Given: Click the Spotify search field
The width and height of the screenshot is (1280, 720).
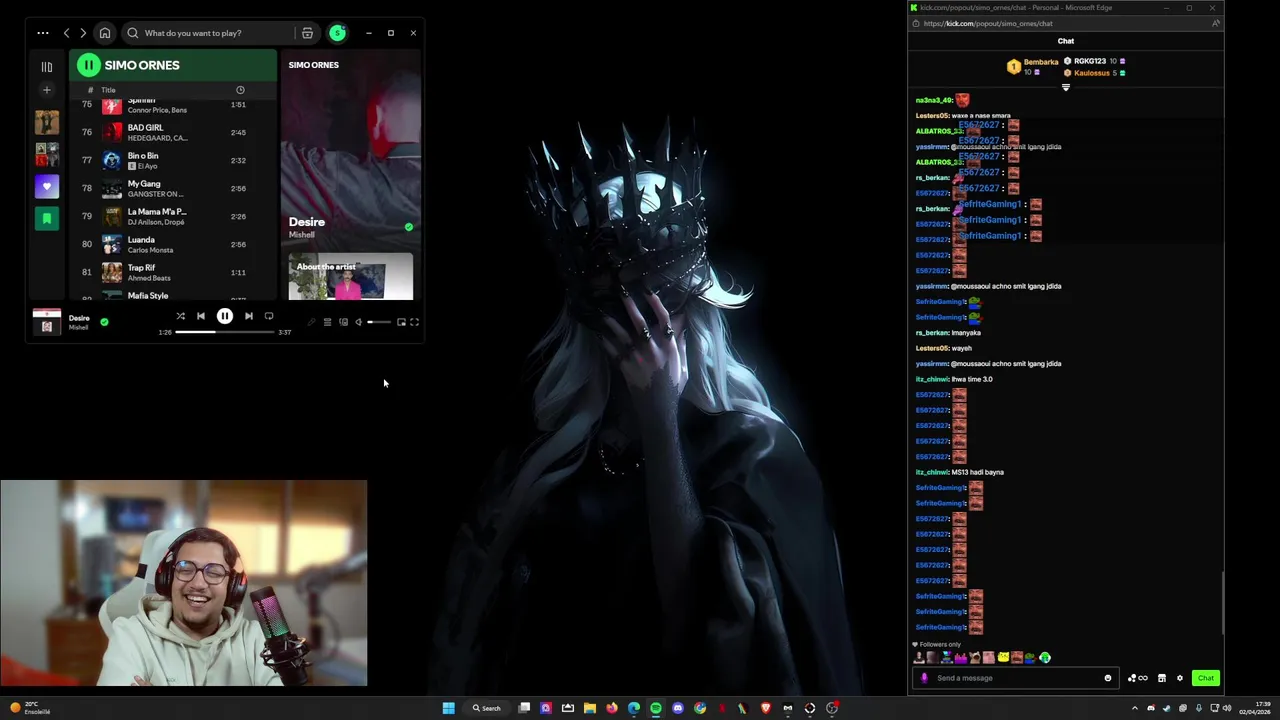Looking at the screenshot, I should 210,33.
